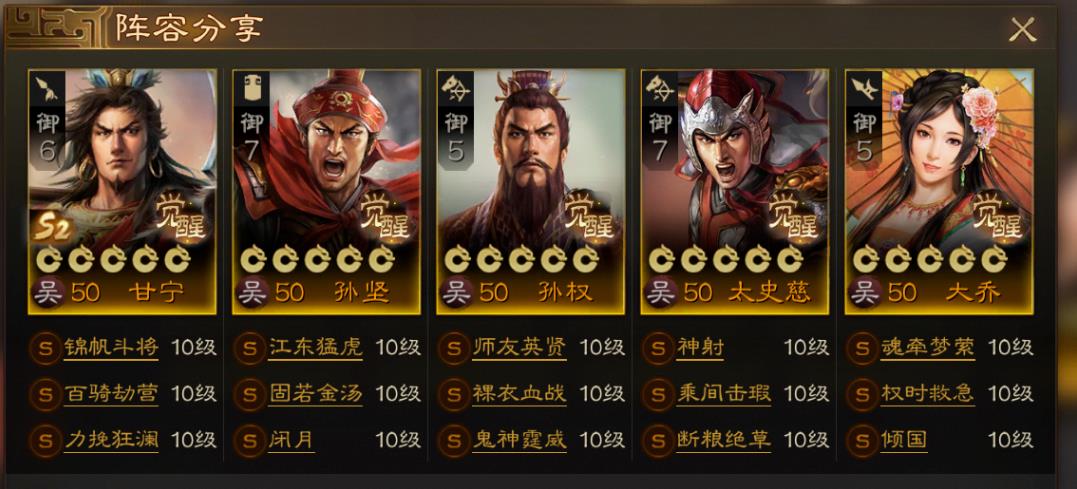Select the 孙权 hero portrait

(531, 192)
